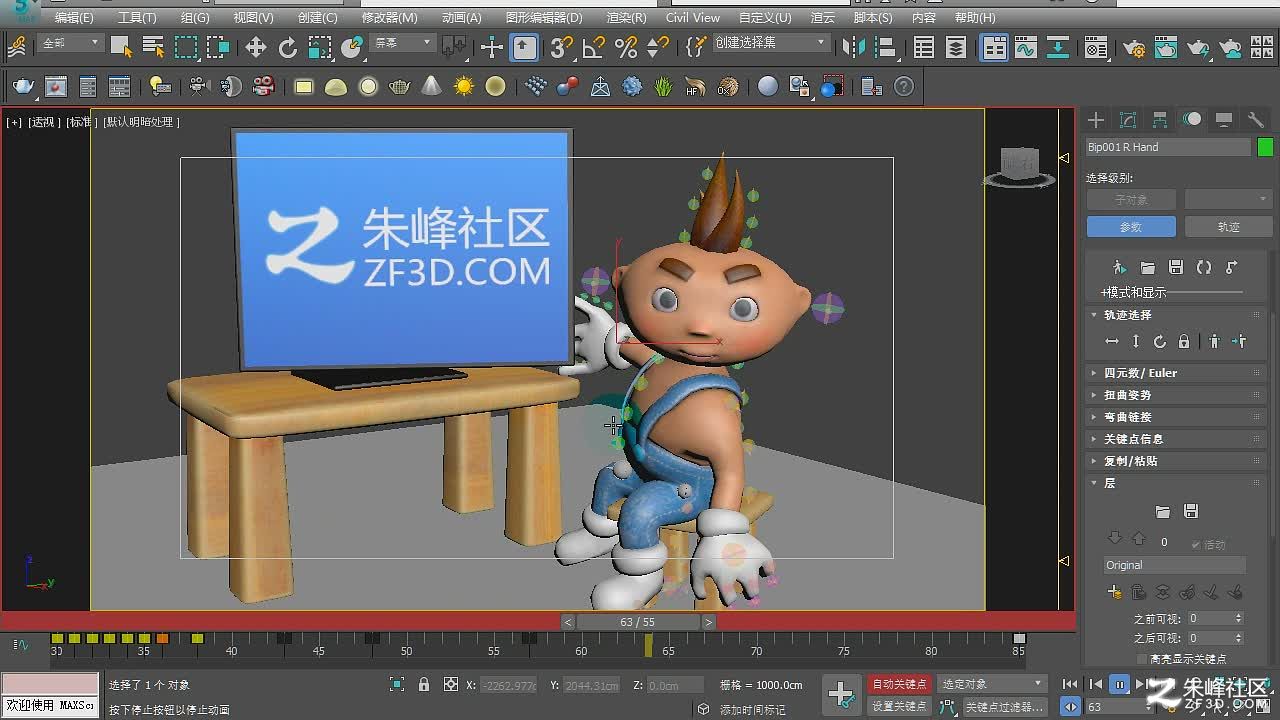Expand the 扭曲姿势 rollout
Screen dimensions: 1280x720
click(1177, 394)
